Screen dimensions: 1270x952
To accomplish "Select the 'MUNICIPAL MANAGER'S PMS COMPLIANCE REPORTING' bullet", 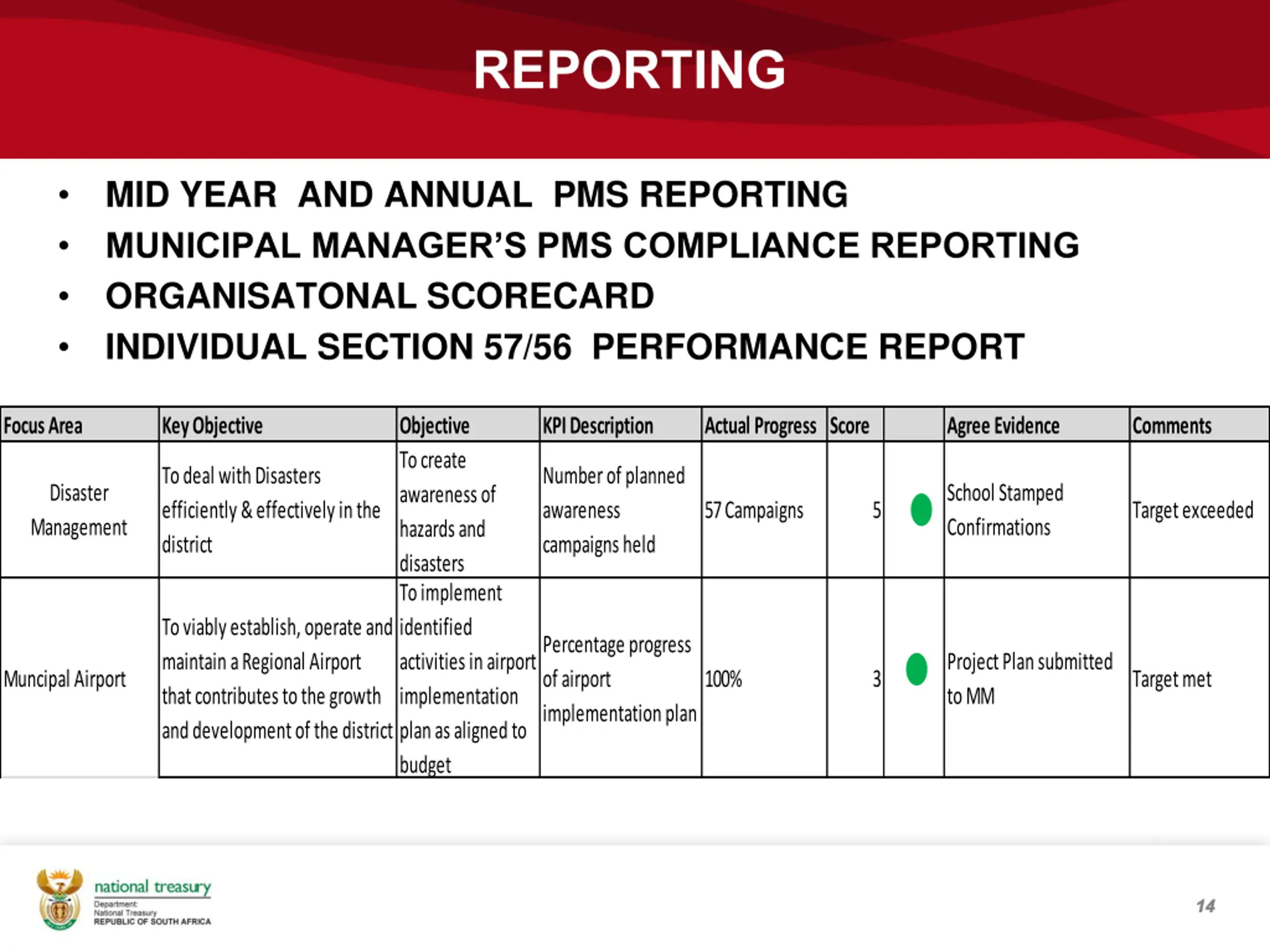I will coord(592,245).
